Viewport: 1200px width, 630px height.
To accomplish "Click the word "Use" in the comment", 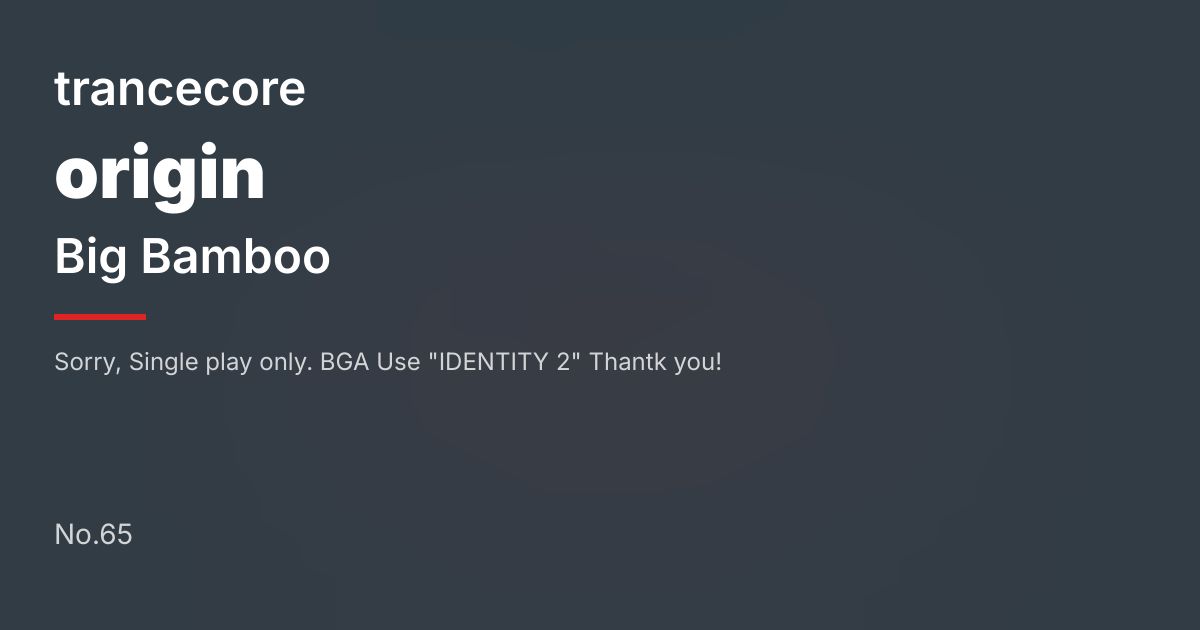I will pyautogui.click(x=398, y=362).
